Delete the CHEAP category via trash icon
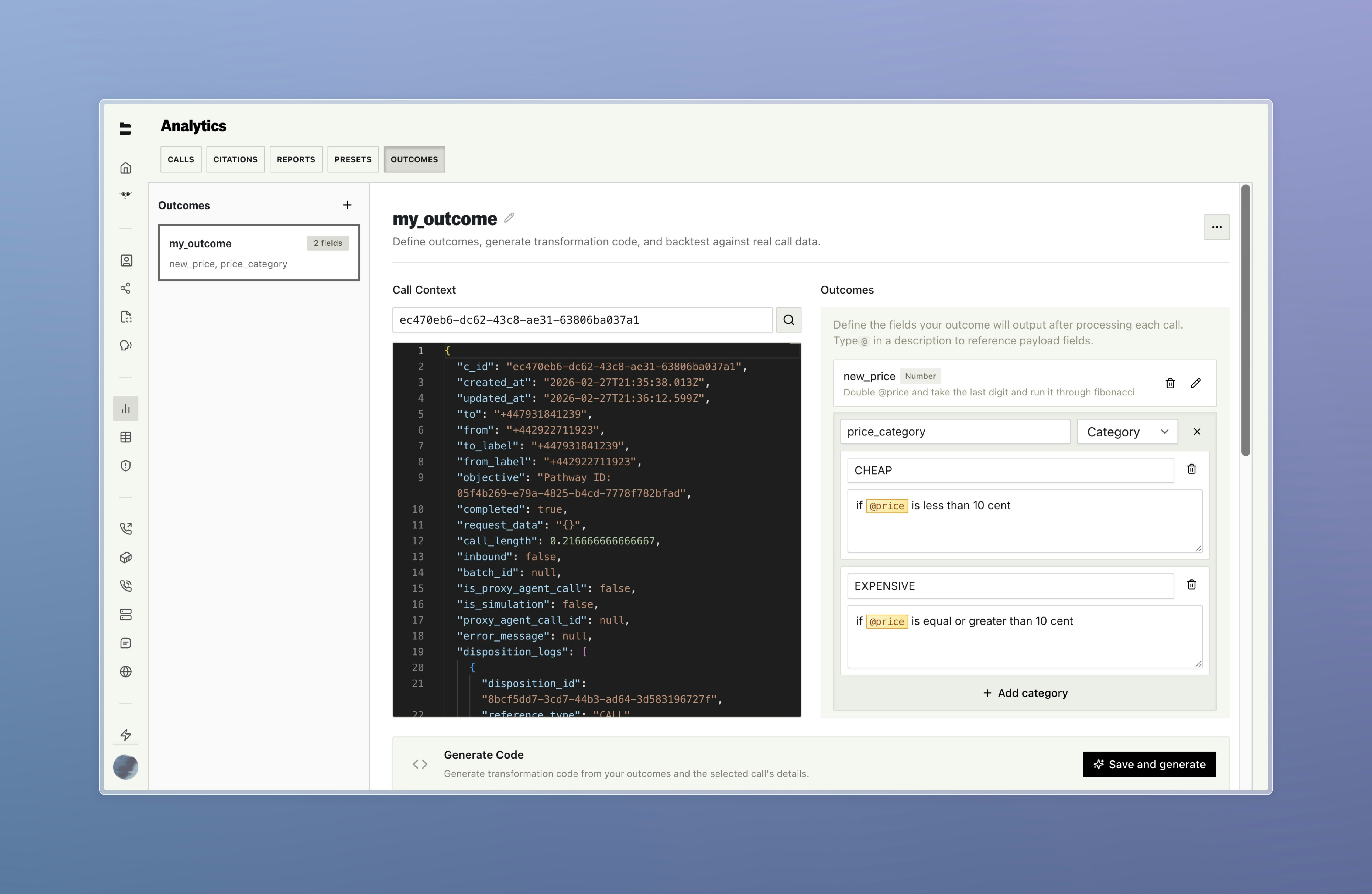The height and width of the screenshot is (894, 1372). tap(1192, 469)
